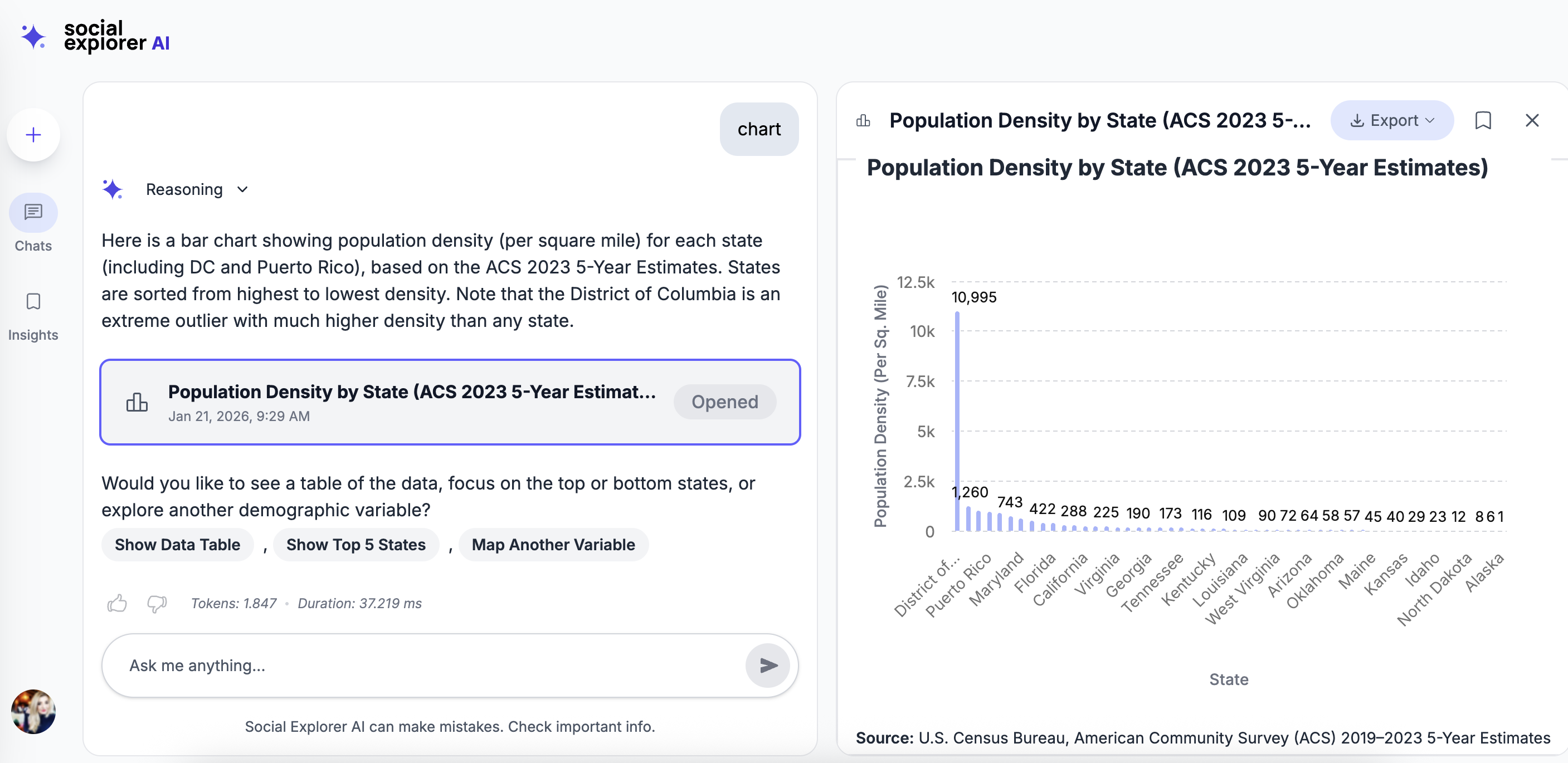Click the Opened chart status button
Screen dimensions: 1568x763
click(x=724, y=402)
